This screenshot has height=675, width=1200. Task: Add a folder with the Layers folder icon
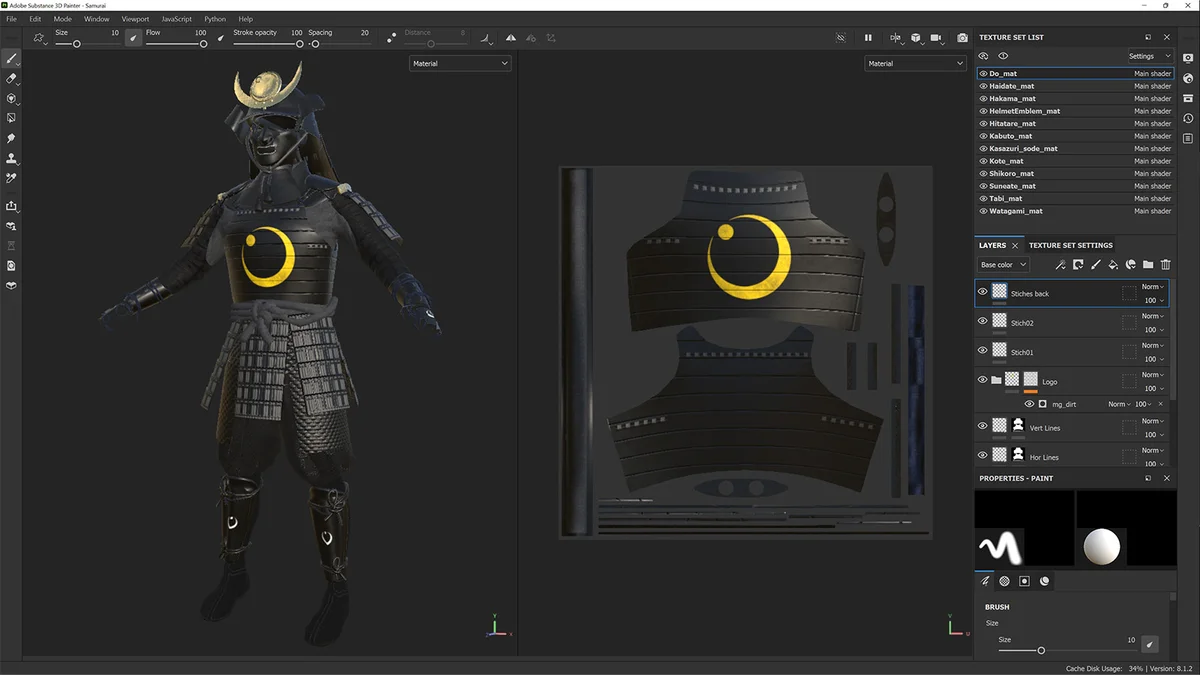coord(1148,265)
